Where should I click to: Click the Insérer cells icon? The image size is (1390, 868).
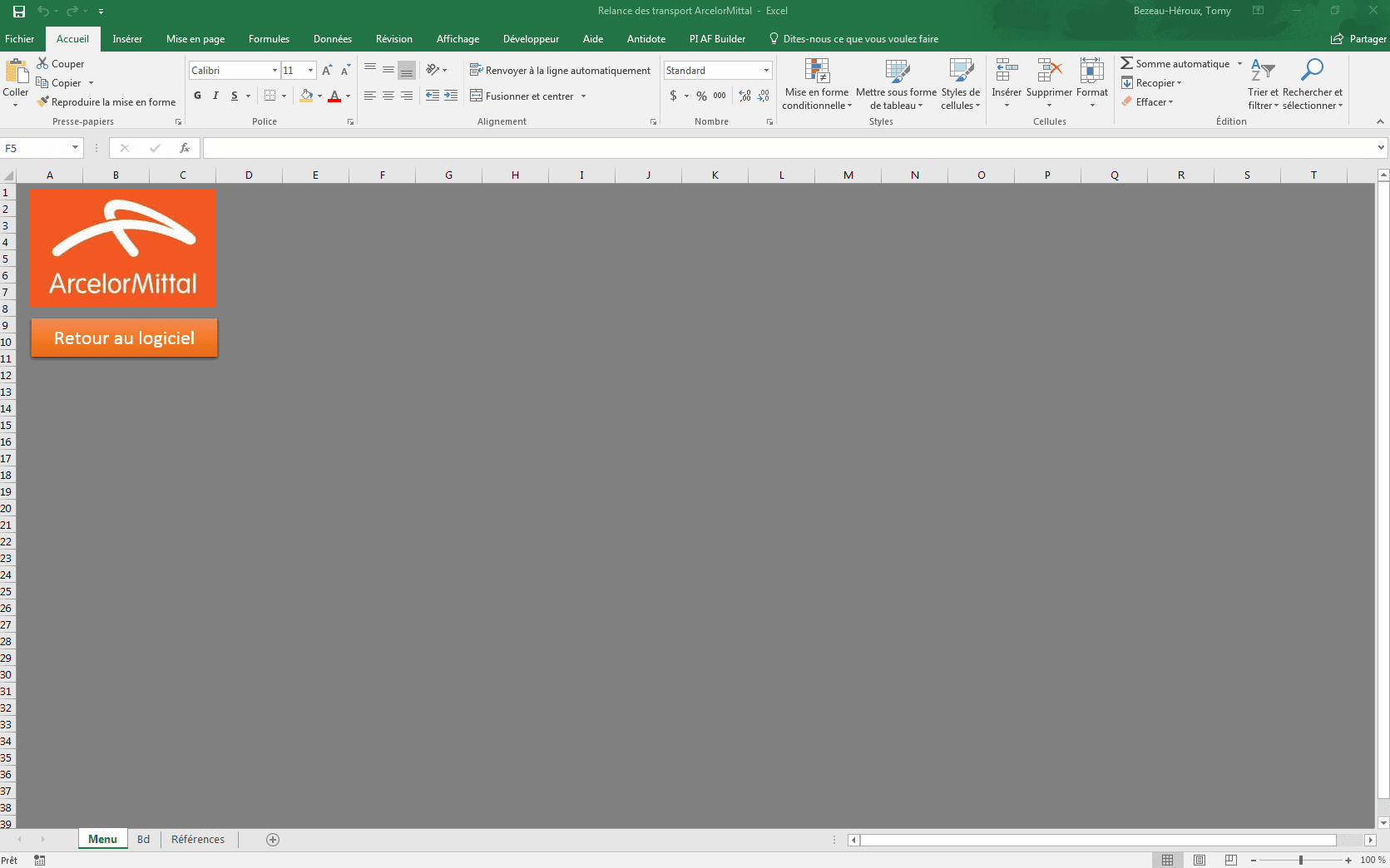(1007, 71)
